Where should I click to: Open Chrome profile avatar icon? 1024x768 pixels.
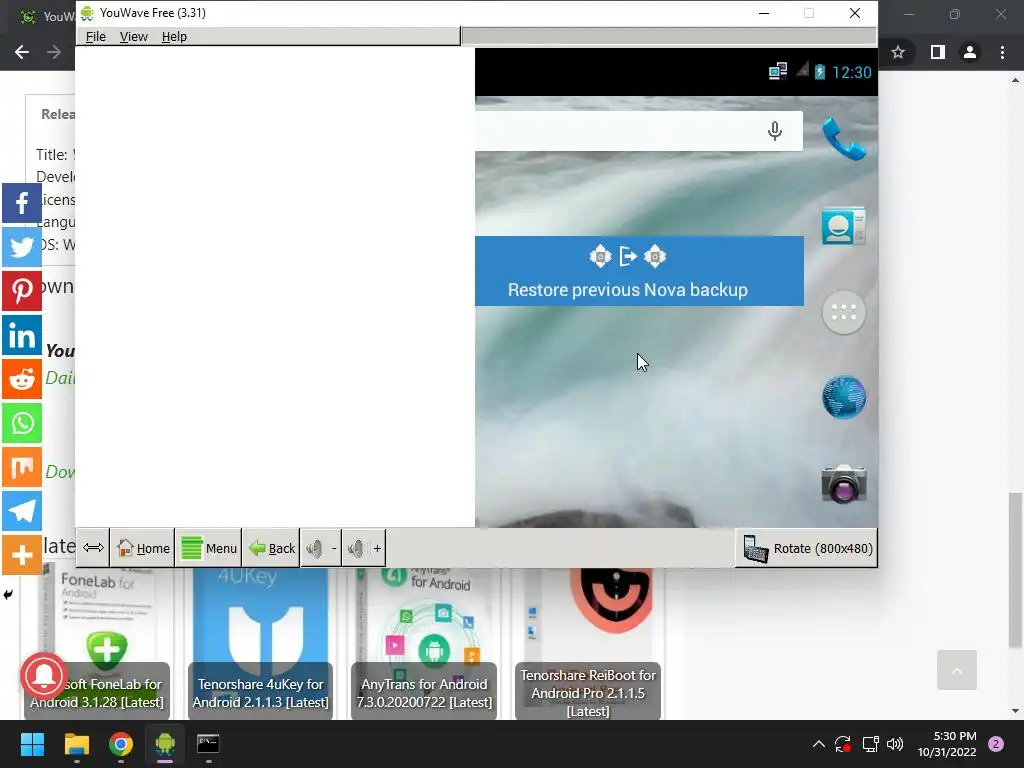tap(970, 52)
